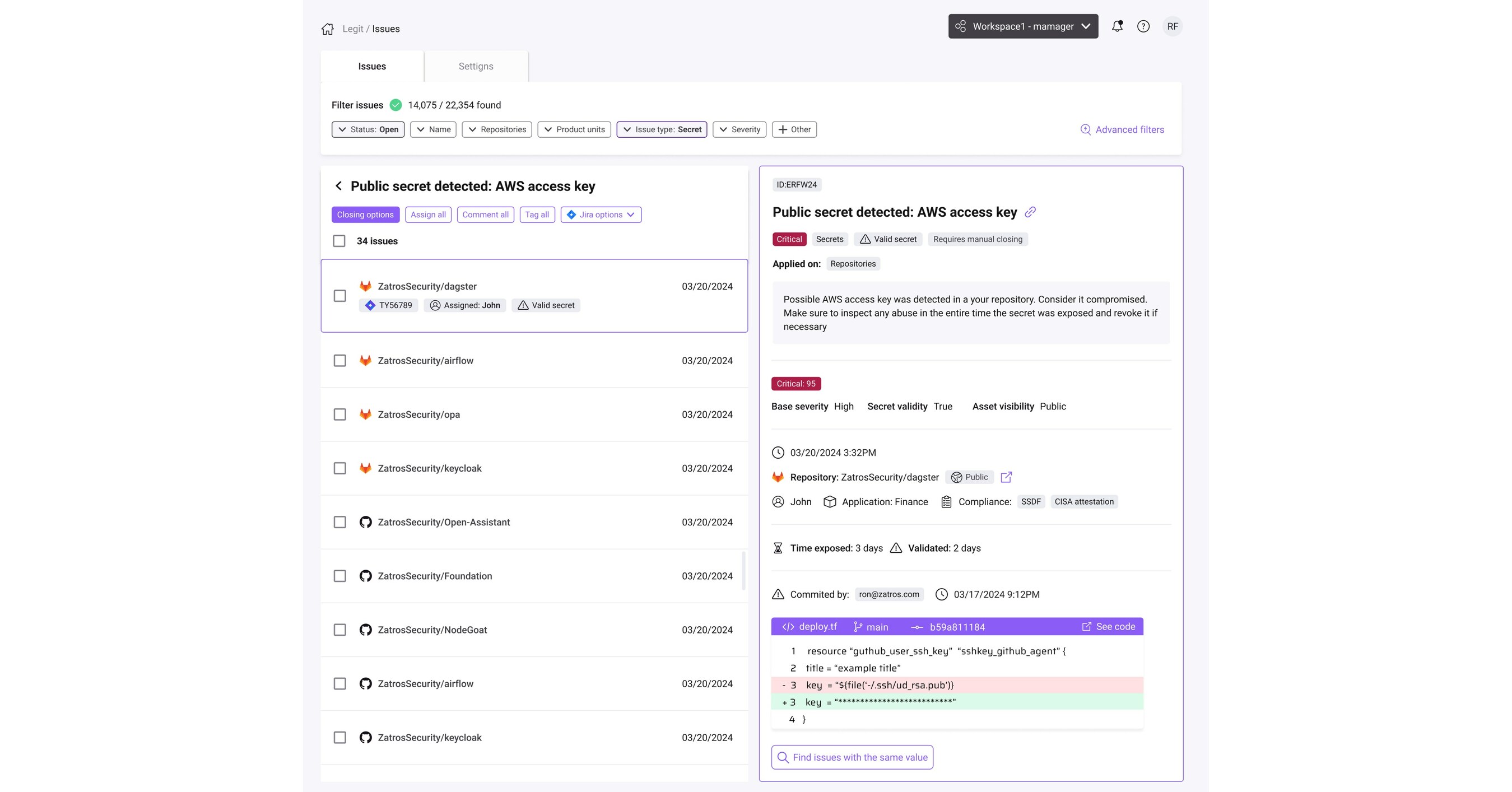Image resolution: width=1512 pixels, height=792 pixels.
Task: Click the help question mark icon
Action: (x=1143, y=26)
